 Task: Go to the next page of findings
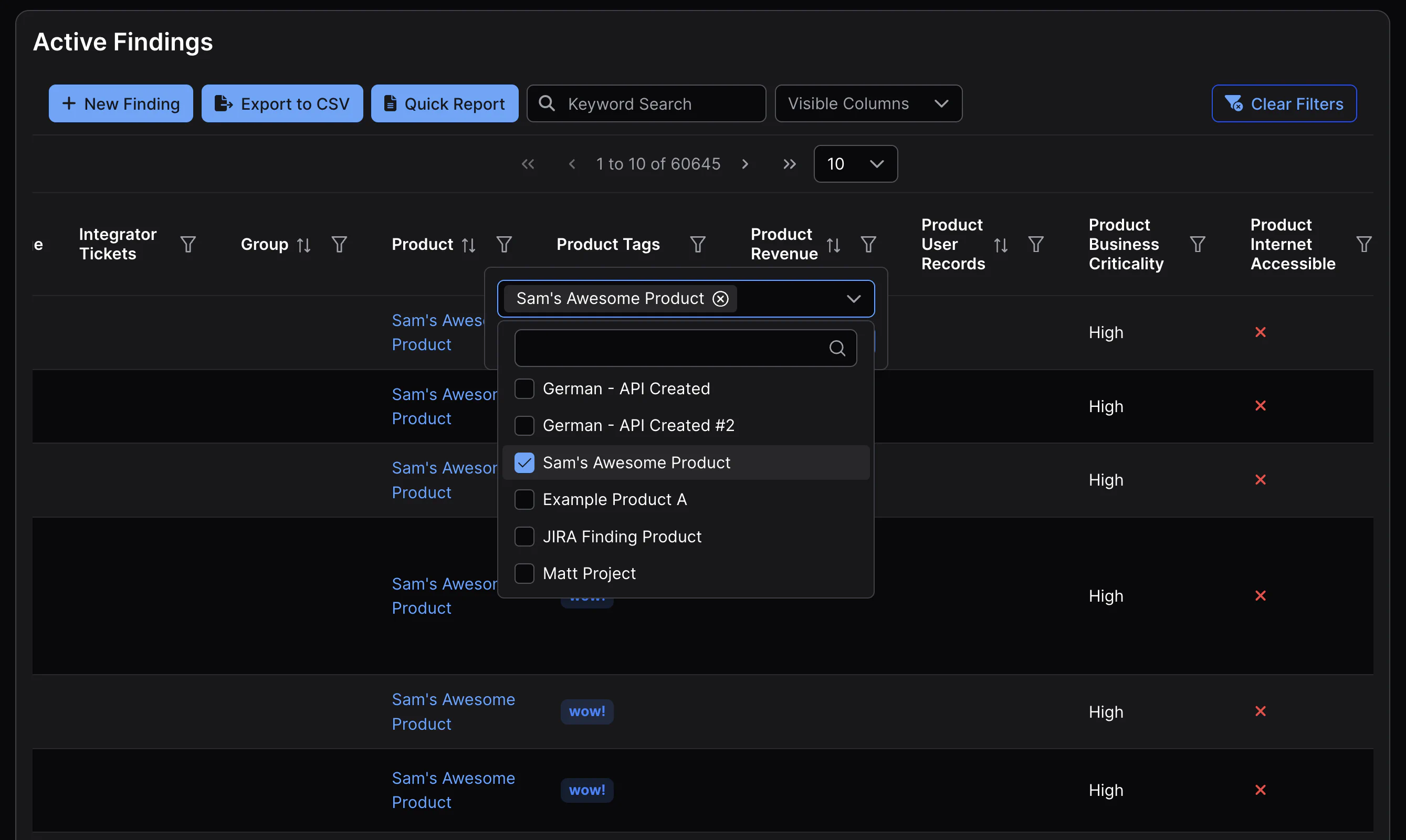(745, 164)
